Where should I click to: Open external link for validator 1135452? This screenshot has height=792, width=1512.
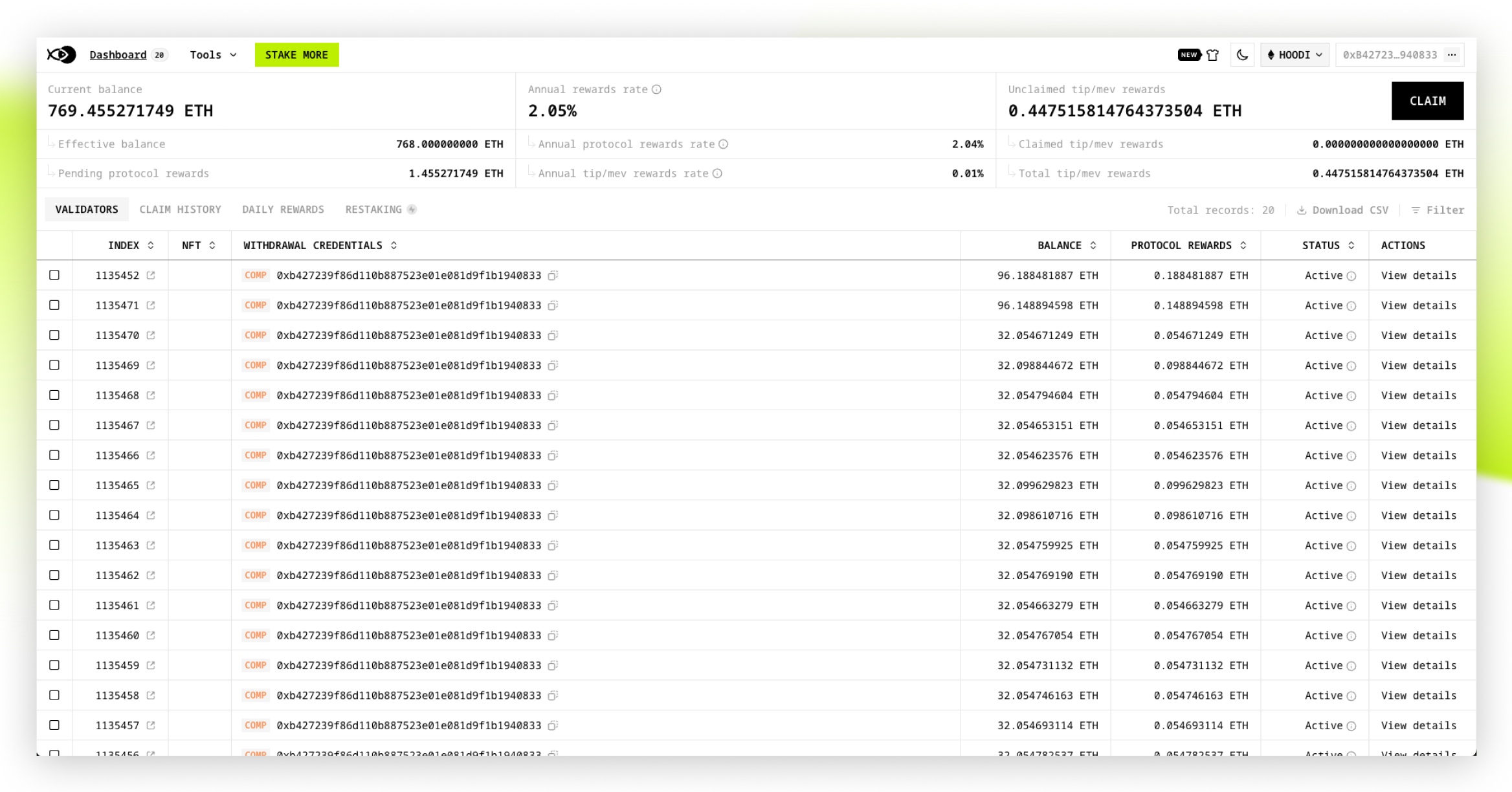click(151, 275)
